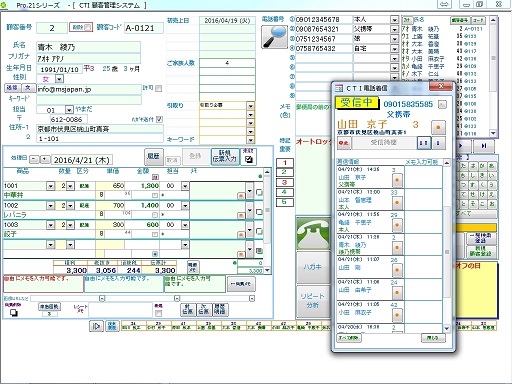This screenshot has height=384, width=512.
Task: Select memo tab number 1
Action: [285, 163]
